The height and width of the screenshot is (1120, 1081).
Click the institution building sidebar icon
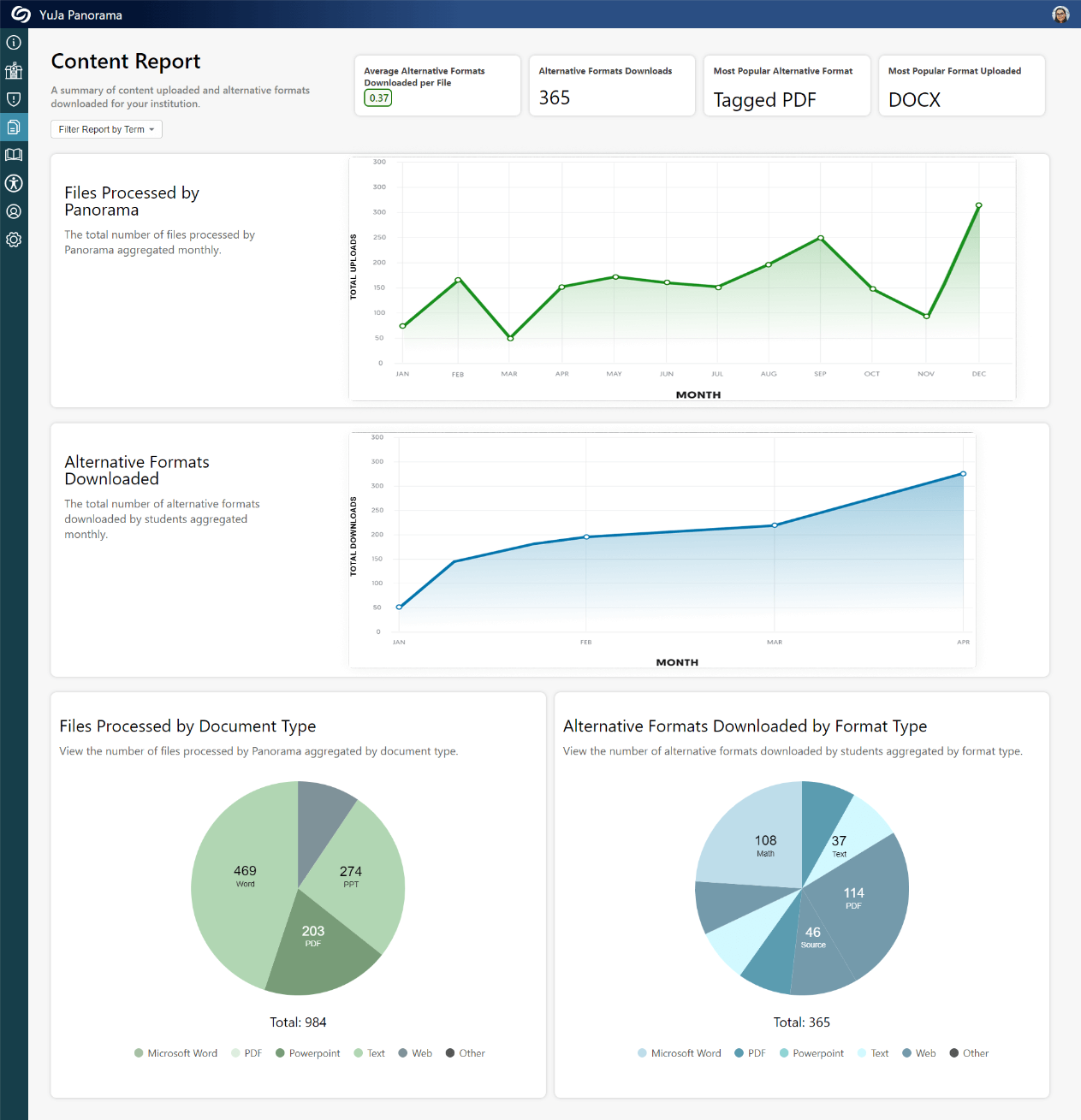tap(14, 71)
